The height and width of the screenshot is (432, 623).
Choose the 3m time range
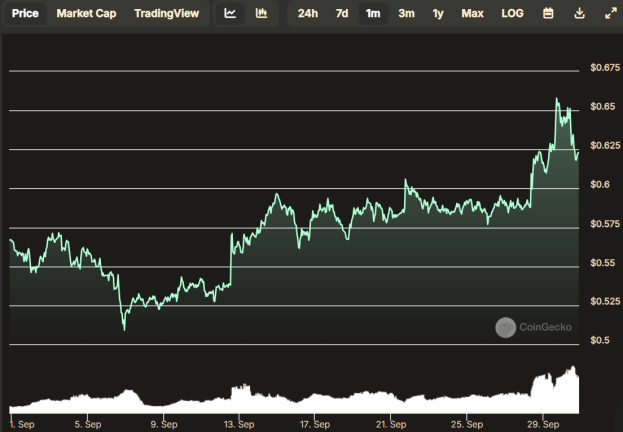[406, 14]
